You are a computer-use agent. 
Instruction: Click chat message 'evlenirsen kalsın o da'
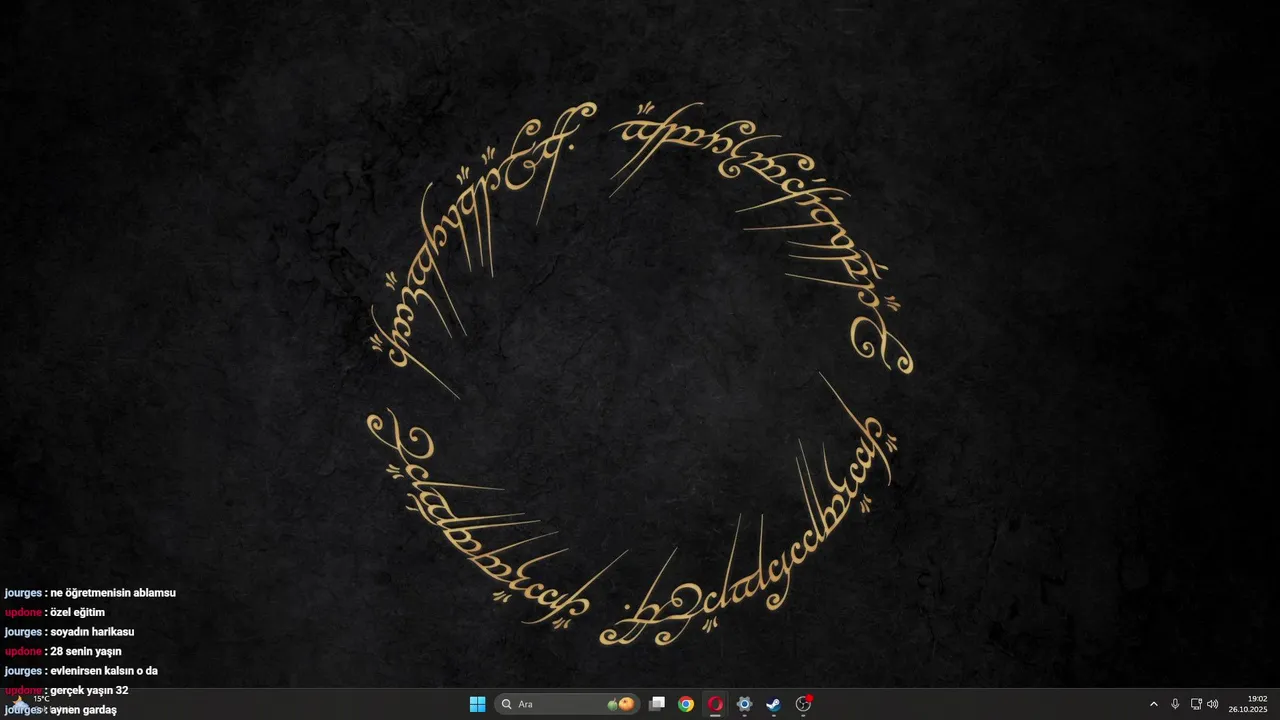[104, 671]
